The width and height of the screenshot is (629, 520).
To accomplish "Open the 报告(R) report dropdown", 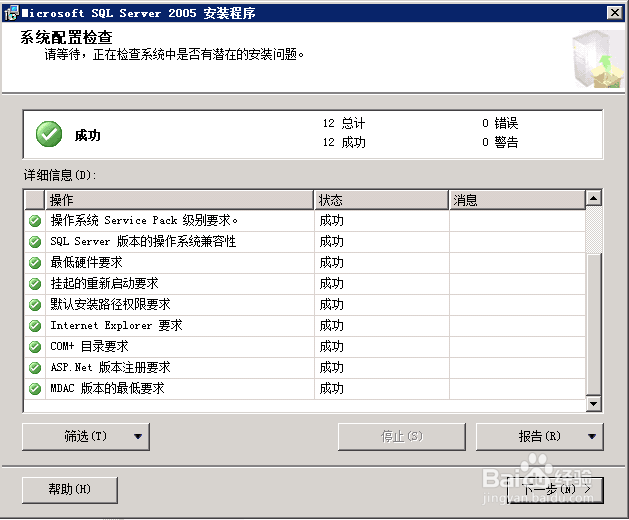I will pyautogui.click(x=540, y=437).
